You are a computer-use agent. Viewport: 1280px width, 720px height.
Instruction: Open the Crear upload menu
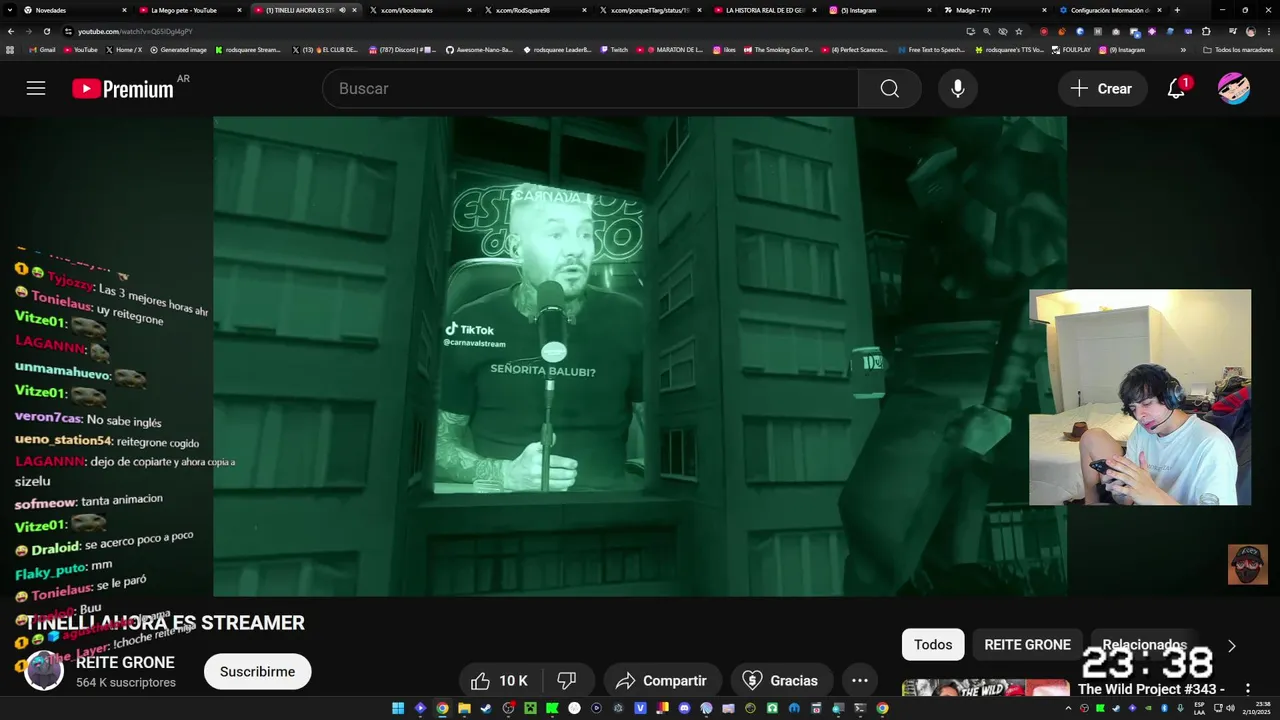pyautogui.click(x=1102, y=88)
